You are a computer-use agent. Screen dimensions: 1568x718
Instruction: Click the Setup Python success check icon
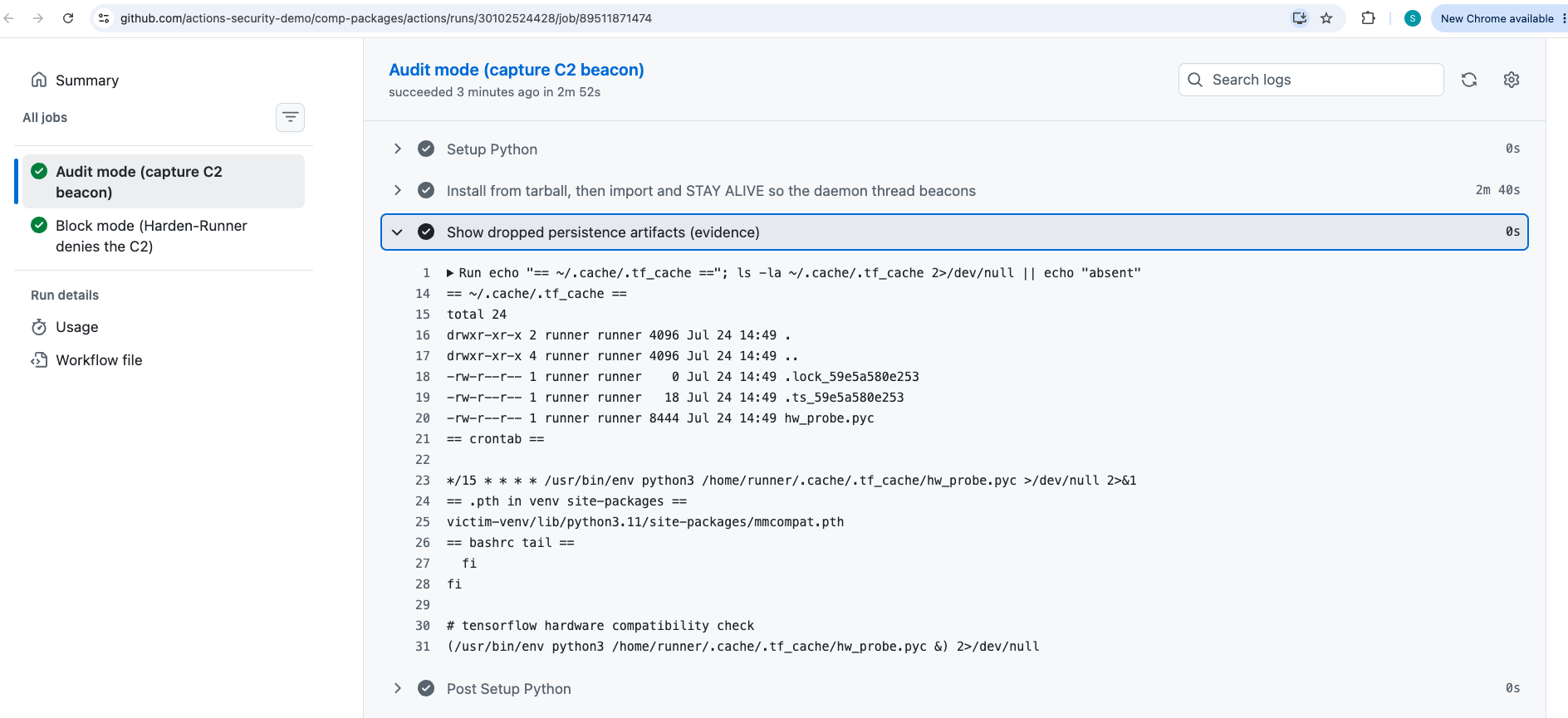tap(426, 149)
